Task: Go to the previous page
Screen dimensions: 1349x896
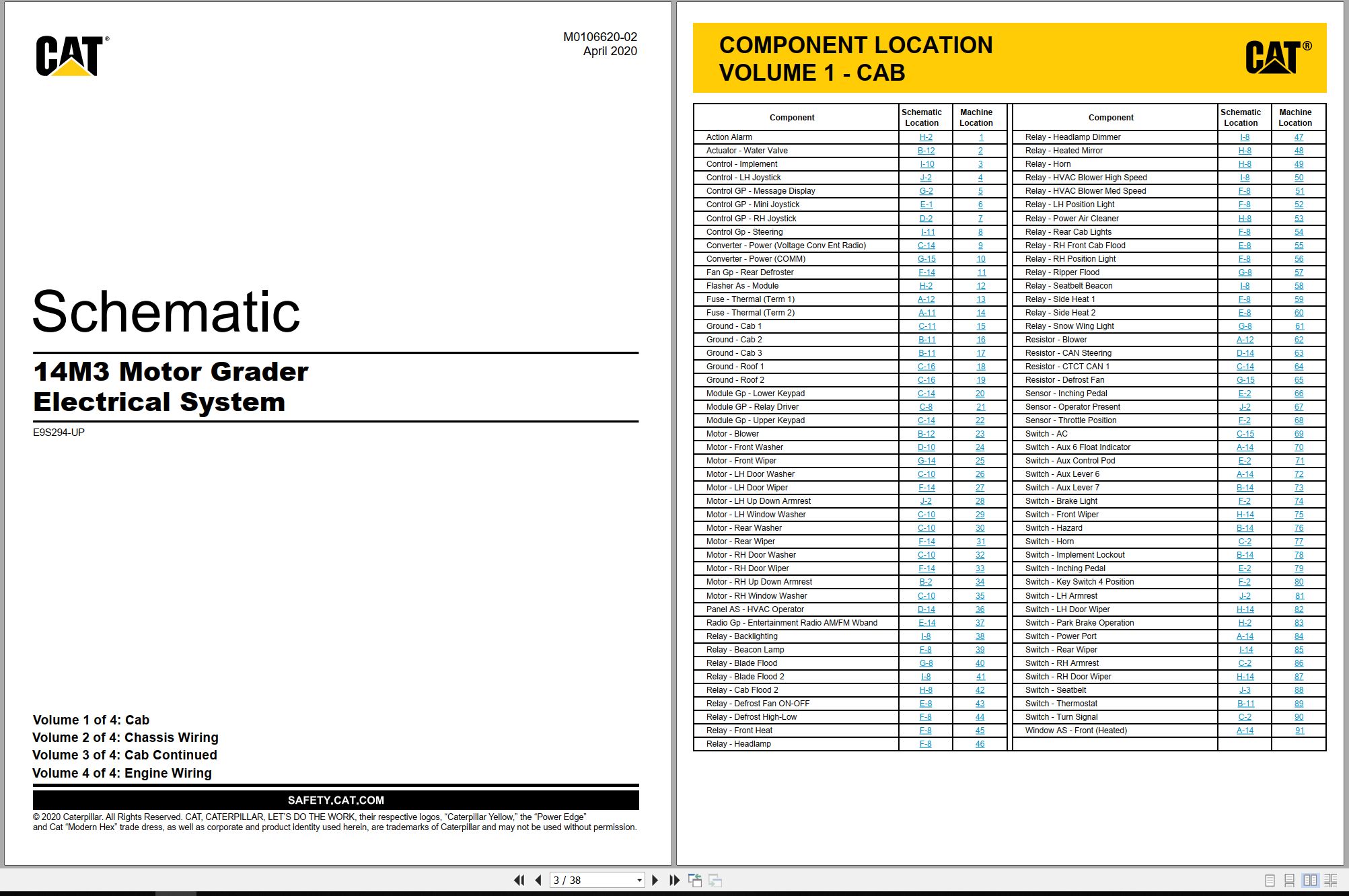Action: tap(538, 880)
